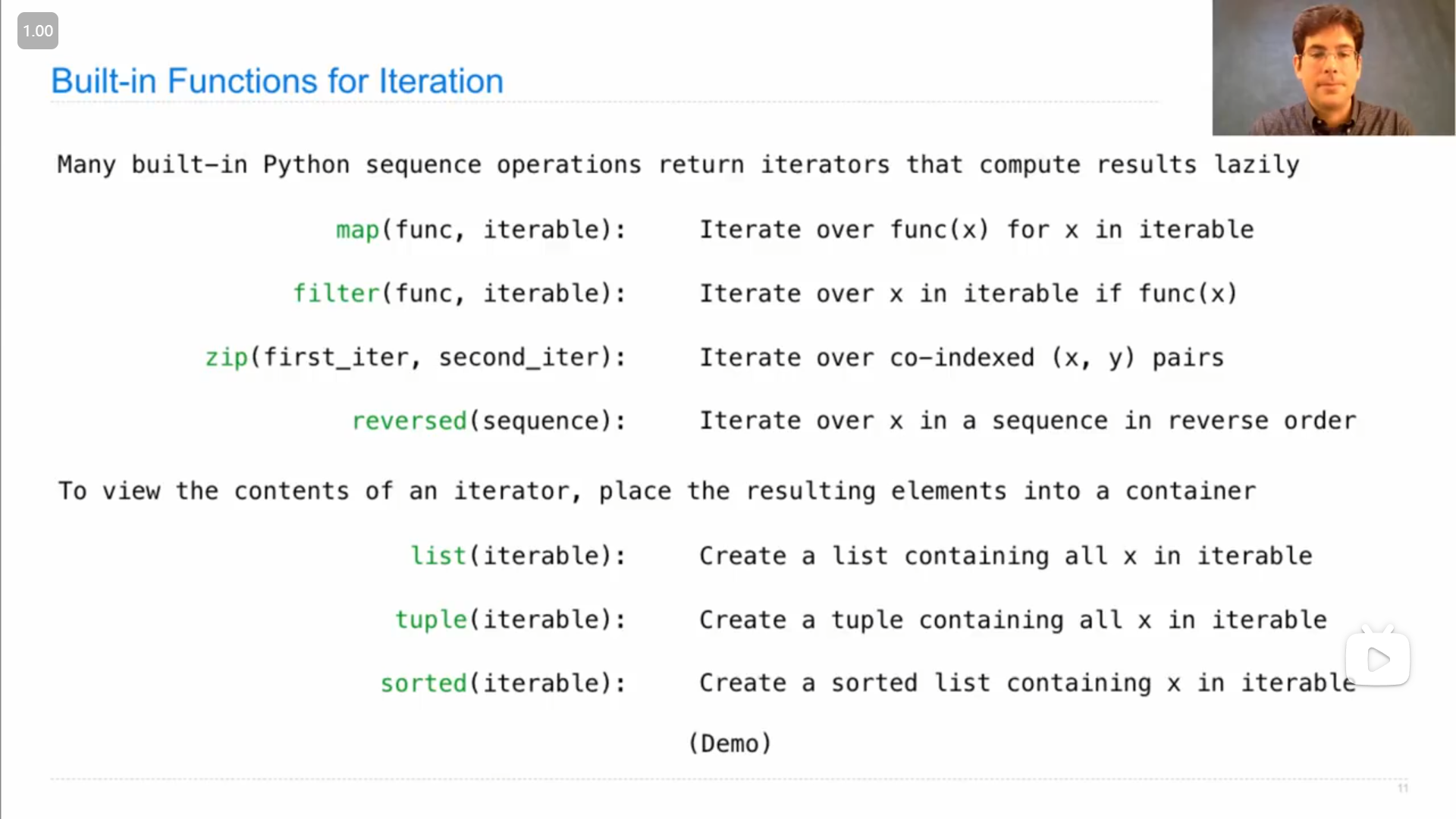This screenshot has width=1456, height=819.
Task: Click the slide title 'Built-in Functions for Iteration'
Action: pos(277,81)
